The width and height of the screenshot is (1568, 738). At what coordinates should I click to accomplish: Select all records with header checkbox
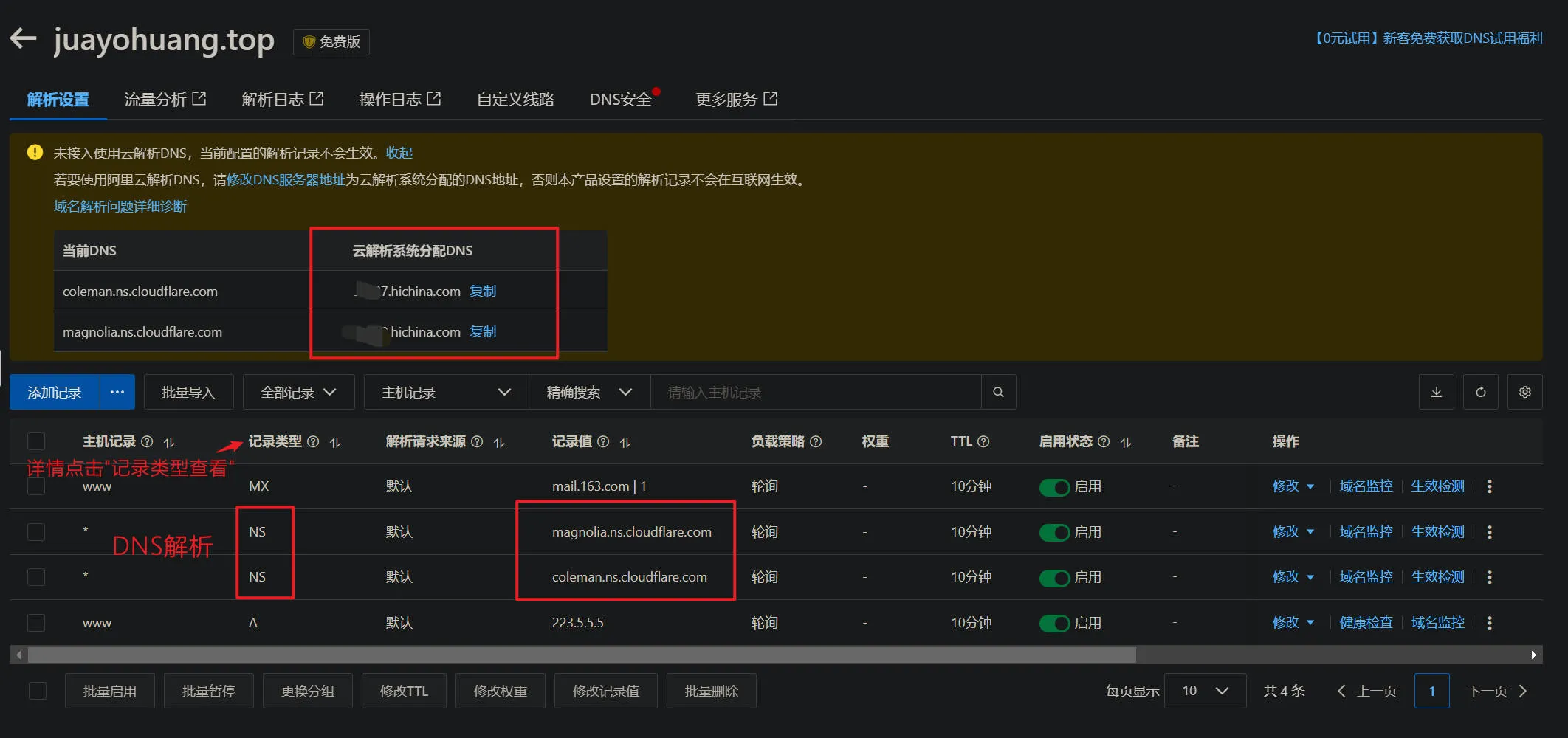(x=36, y=441)
